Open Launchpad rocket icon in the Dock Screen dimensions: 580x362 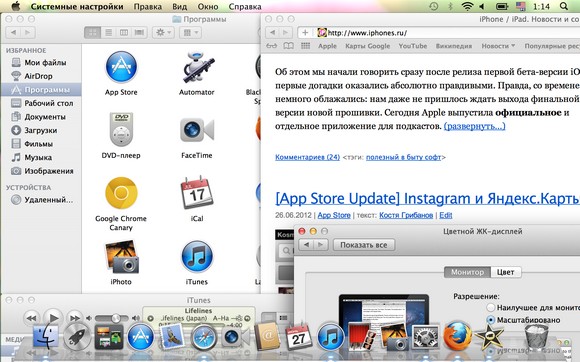77,337
